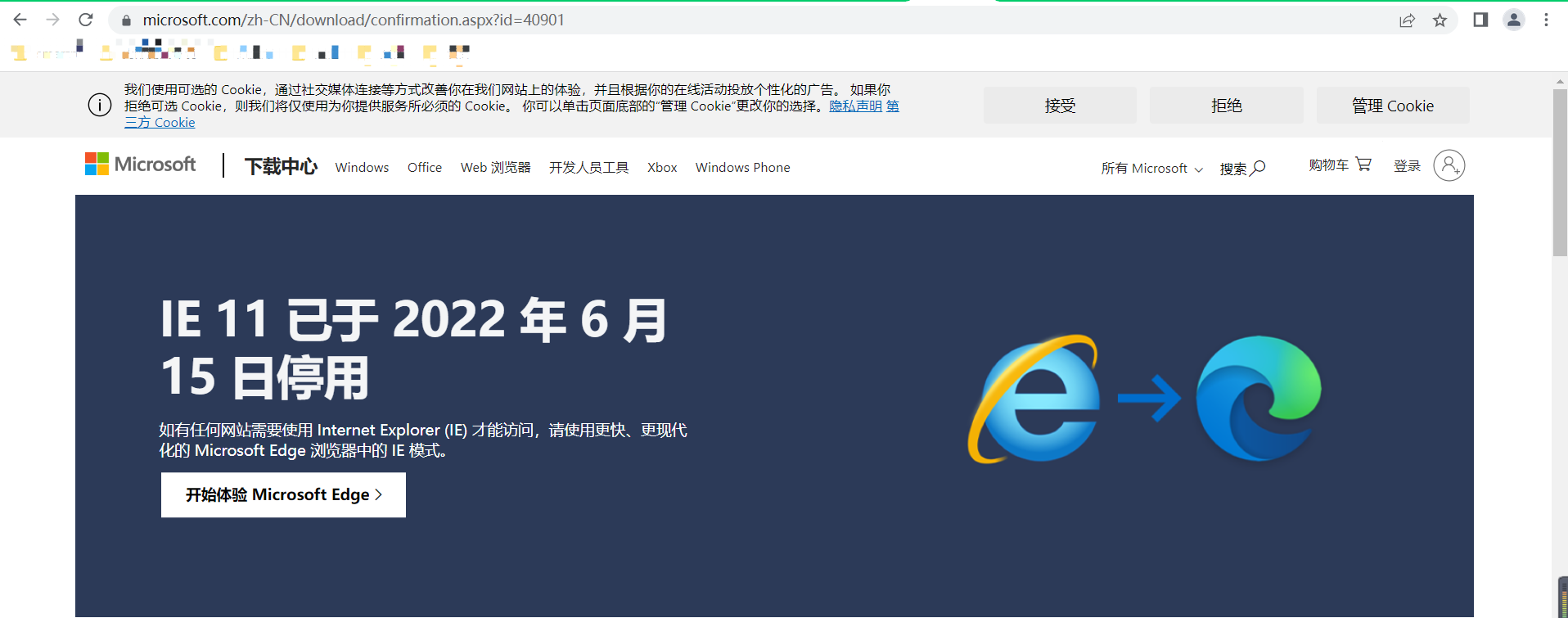Click the first bookmark folder icon

click(19, 53)
